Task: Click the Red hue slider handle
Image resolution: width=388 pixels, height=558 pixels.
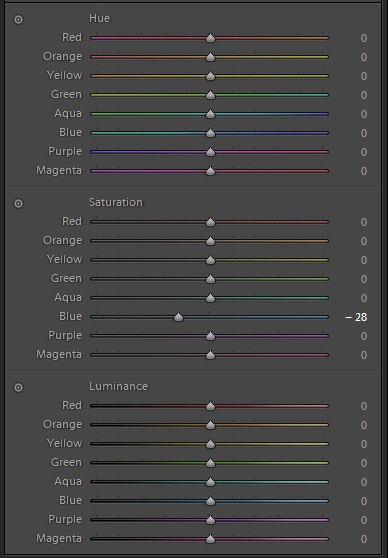Action: [210, 38]
